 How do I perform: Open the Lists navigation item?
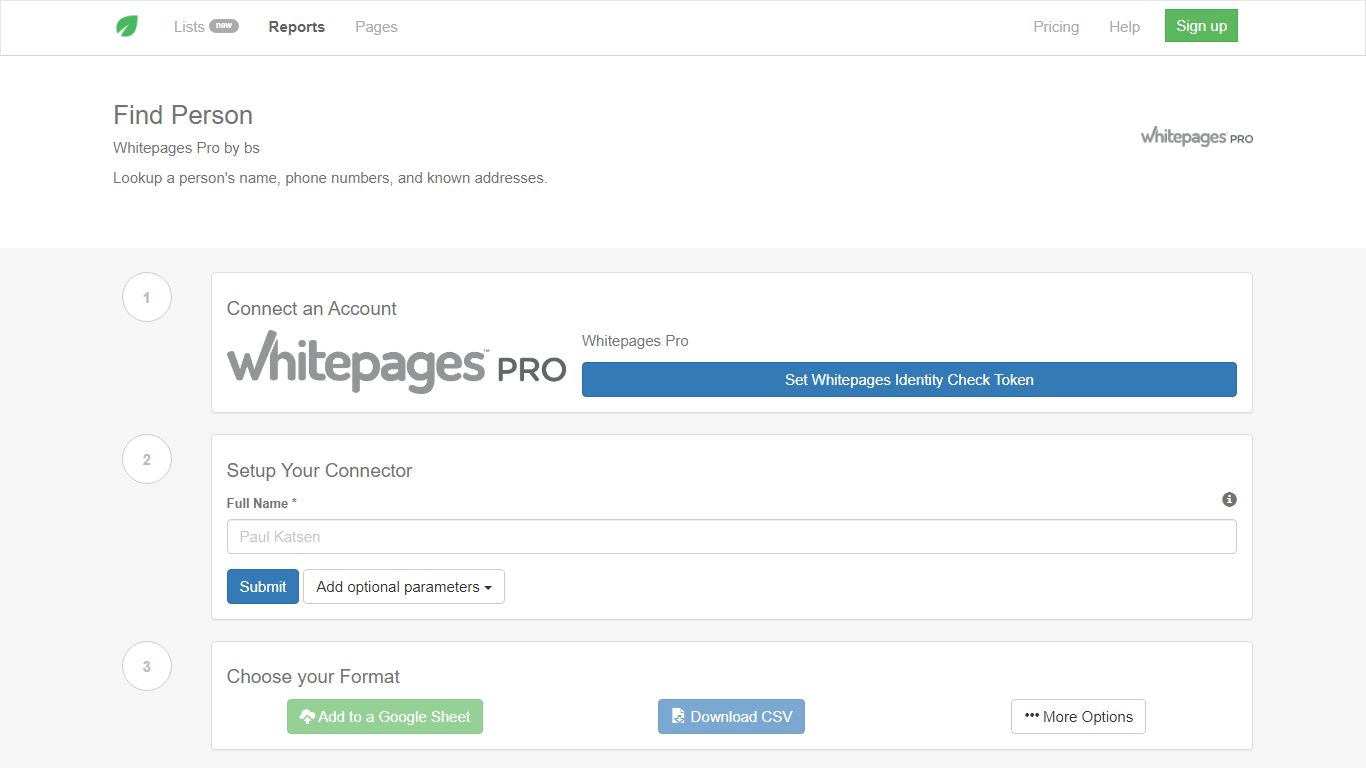[189, 27]
